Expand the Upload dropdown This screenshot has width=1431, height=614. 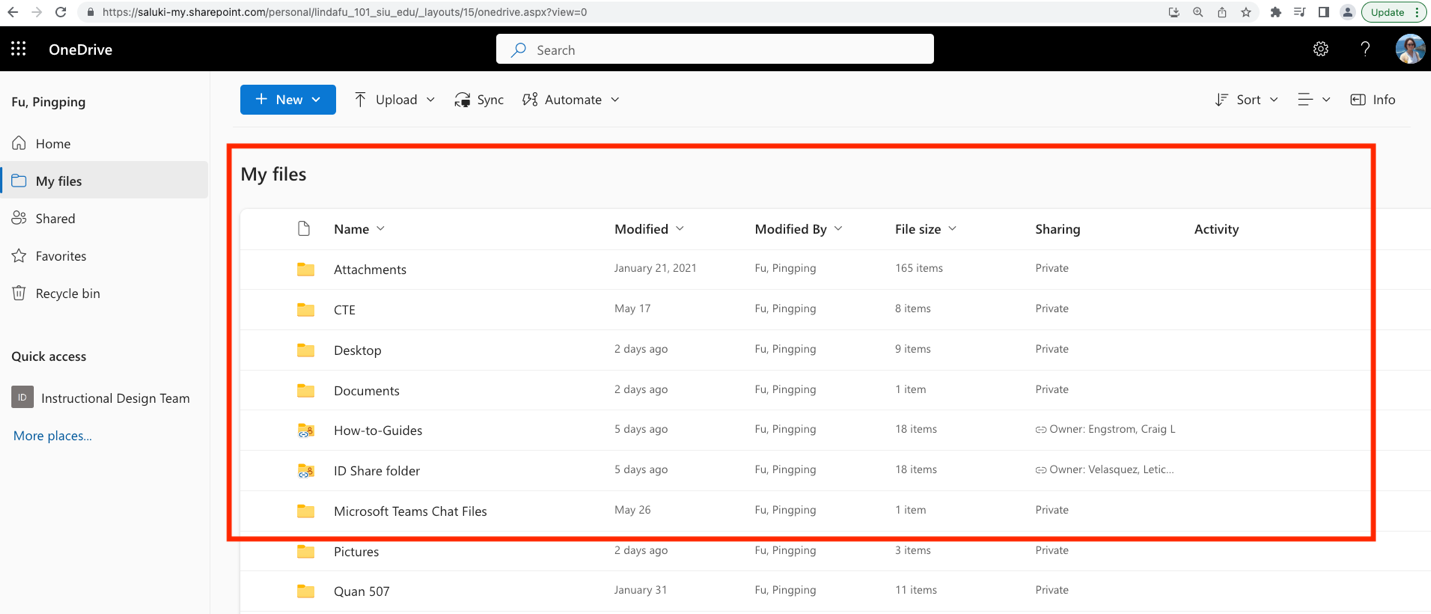click(x=431, y=100)
